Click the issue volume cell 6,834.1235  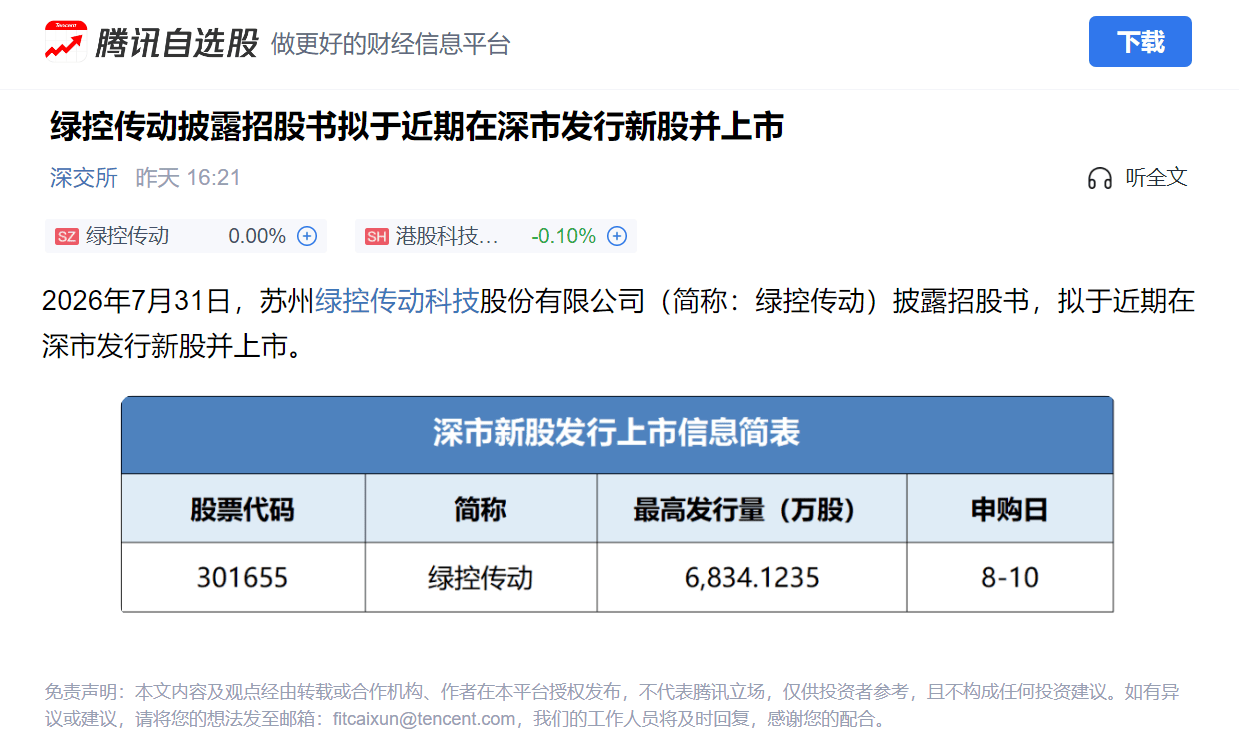point(752,577)
